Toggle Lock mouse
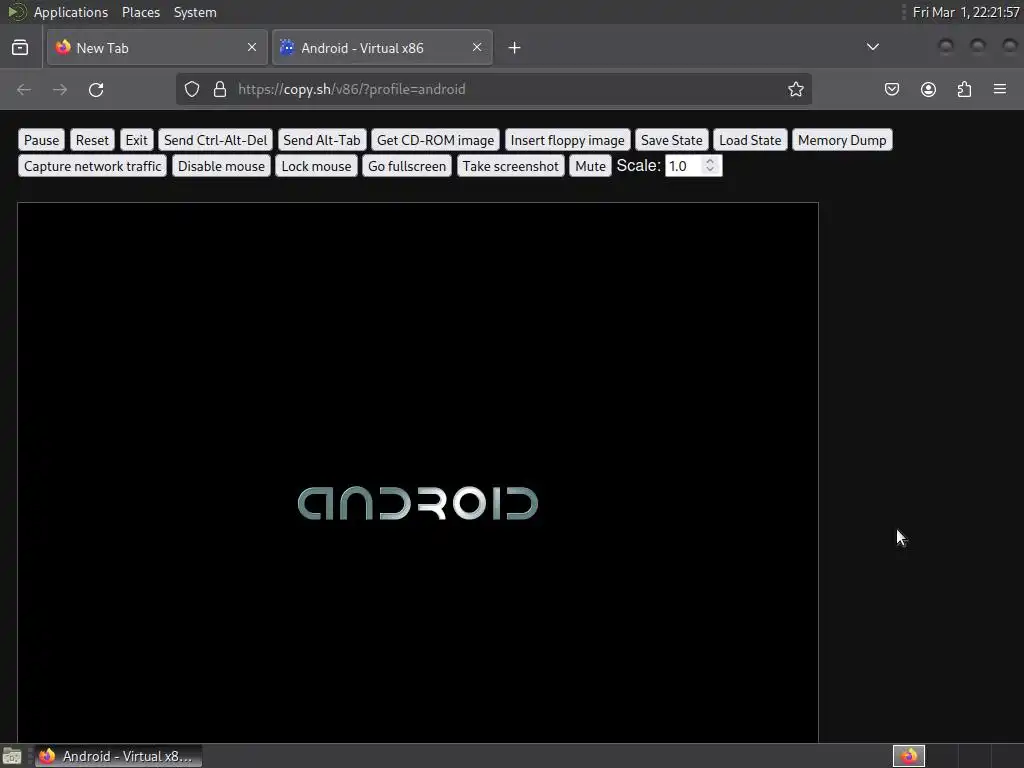Image resolution: width=1024 pixels, height=768 pixels. pos(316,166)
